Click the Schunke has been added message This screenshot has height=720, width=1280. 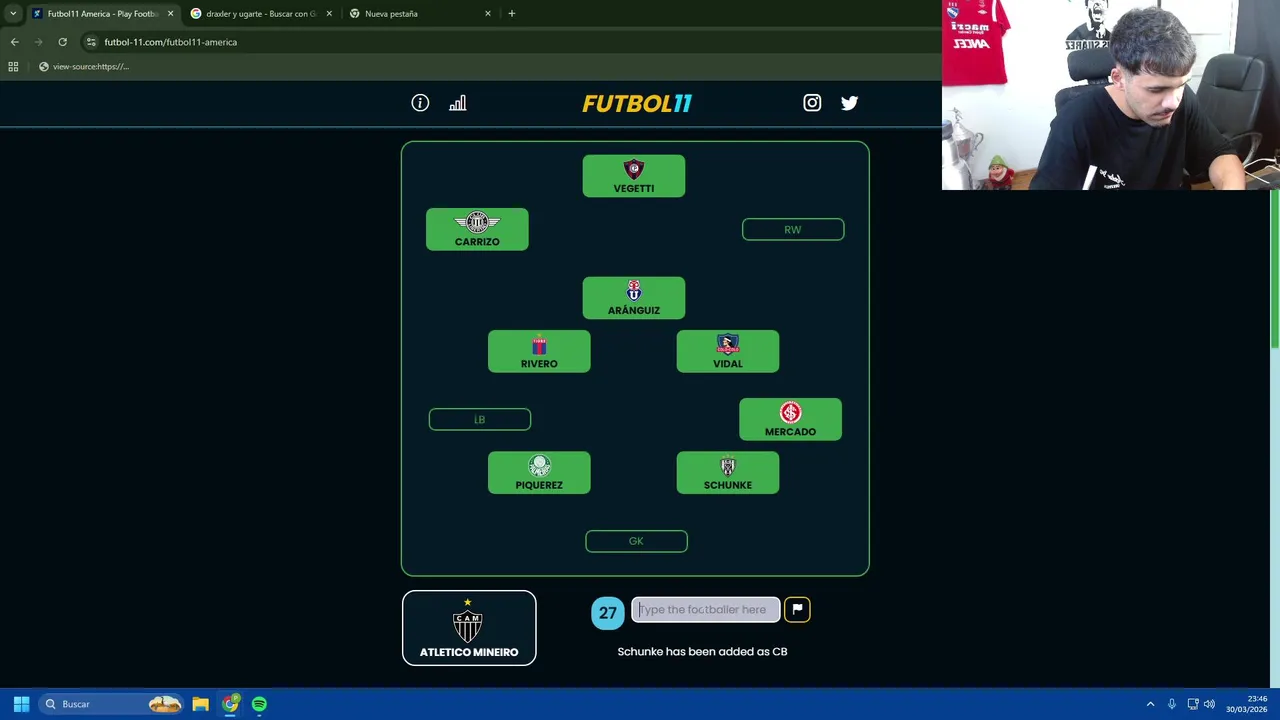tap(702, 652)
